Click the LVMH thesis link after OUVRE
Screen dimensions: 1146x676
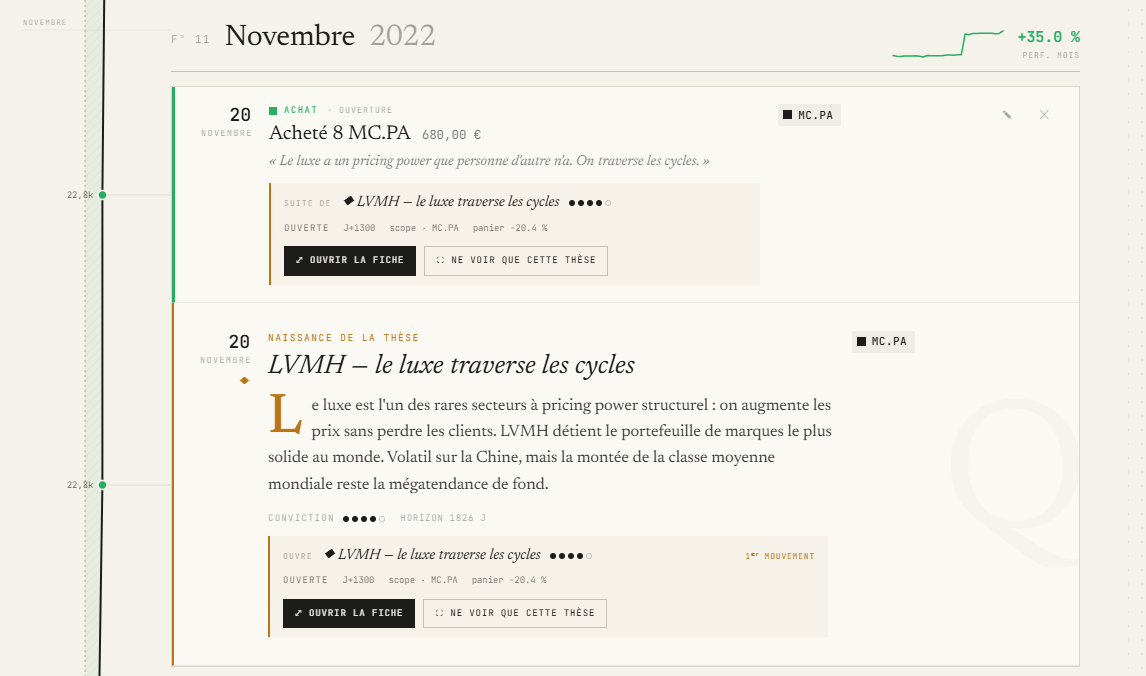tap(439, 555)
